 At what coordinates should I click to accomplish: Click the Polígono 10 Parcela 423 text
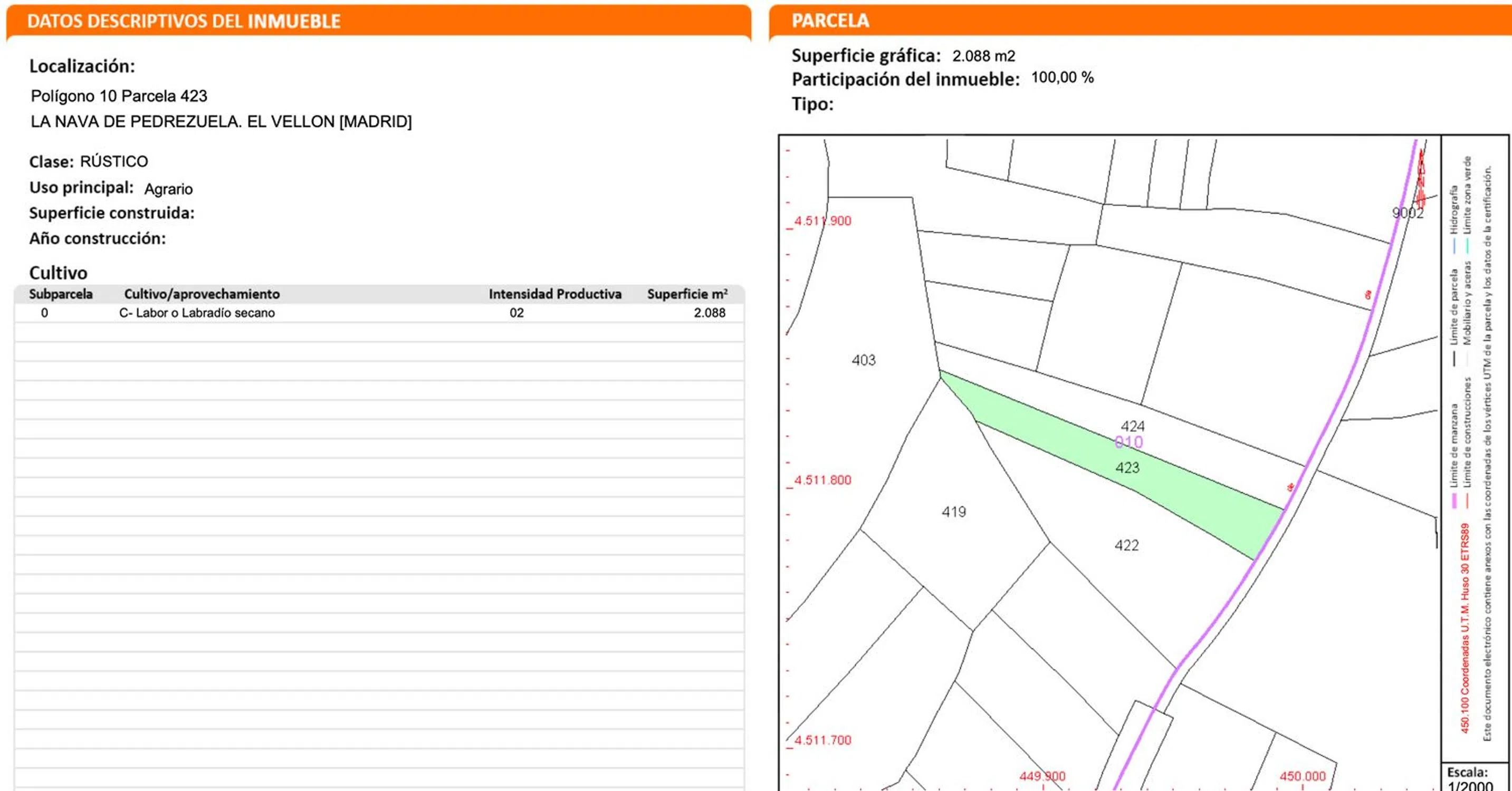pyautogui.click(x=119, y=95)
